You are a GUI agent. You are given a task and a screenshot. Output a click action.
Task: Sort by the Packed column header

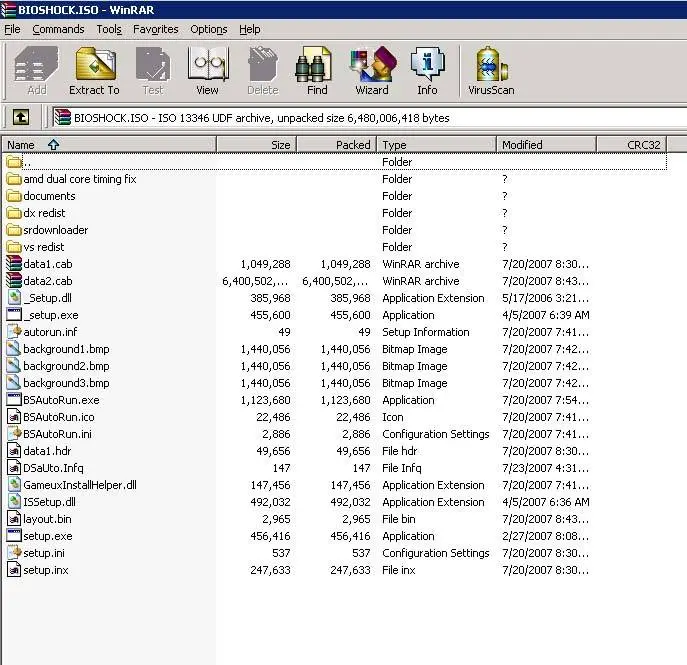[x=337, y=145]
